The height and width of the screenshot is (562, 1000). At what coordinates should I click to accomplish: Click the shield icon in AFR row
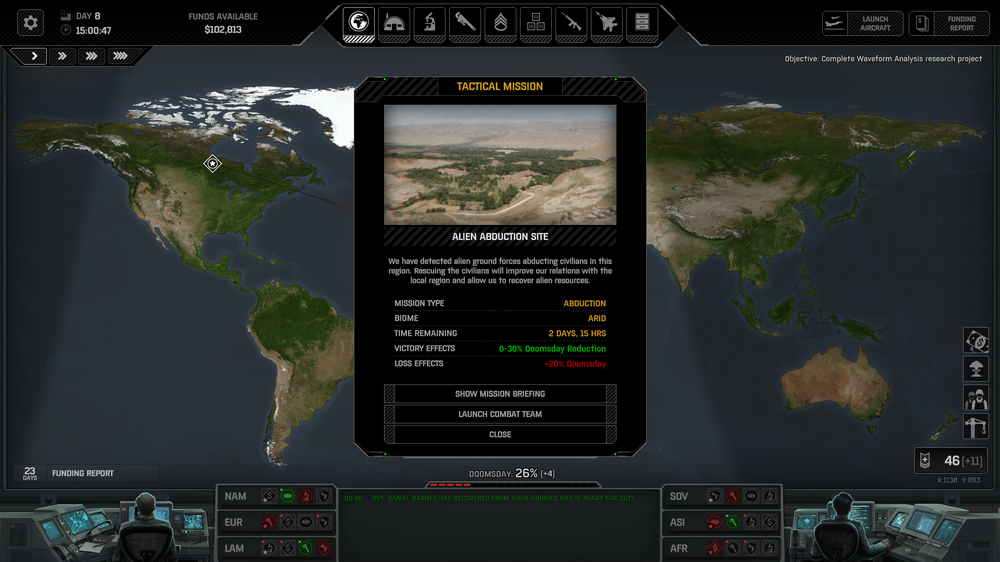[x=751, y=548]
